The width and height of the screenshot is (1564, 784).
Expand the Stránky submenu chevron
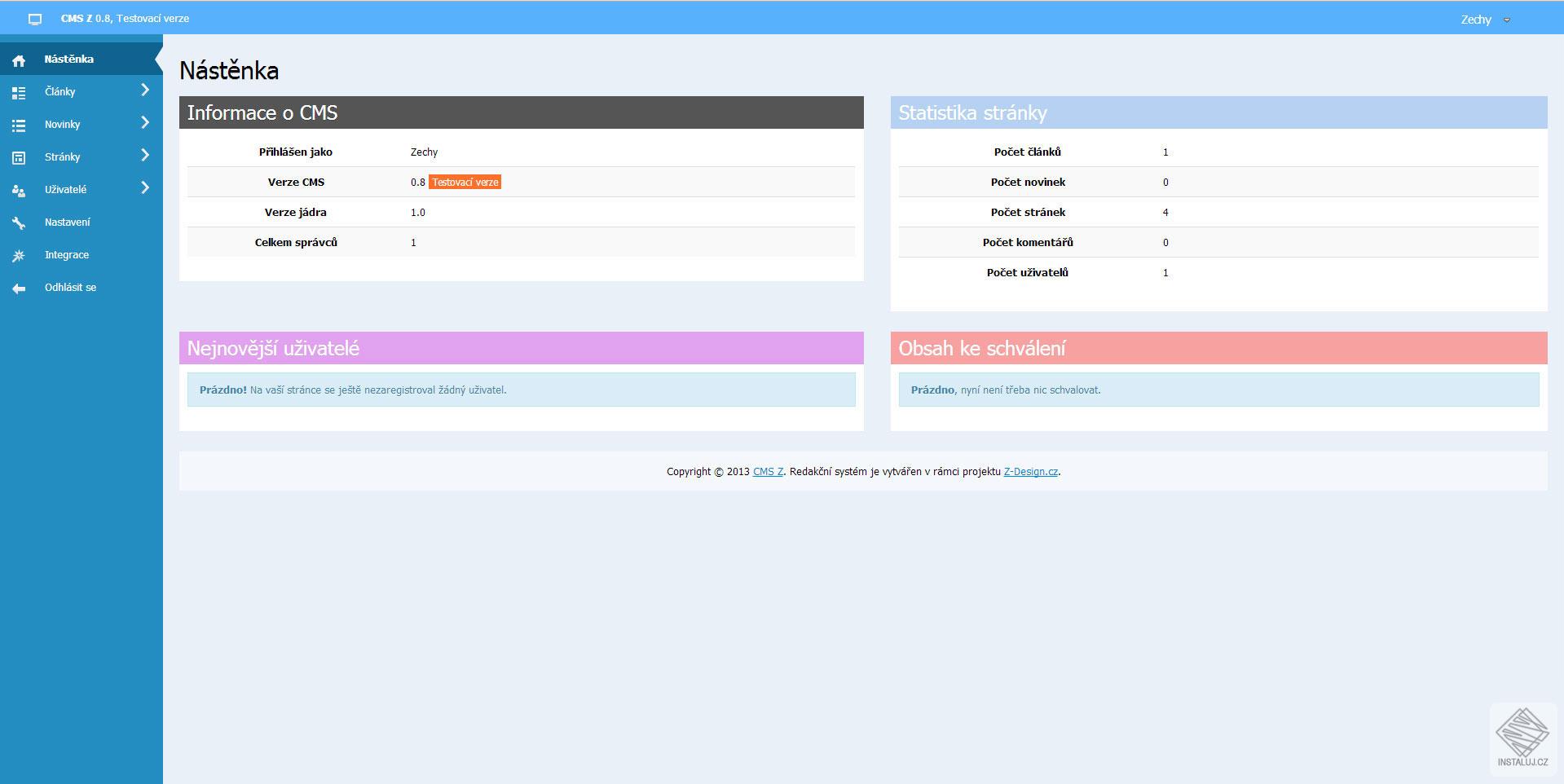[145, 155]
